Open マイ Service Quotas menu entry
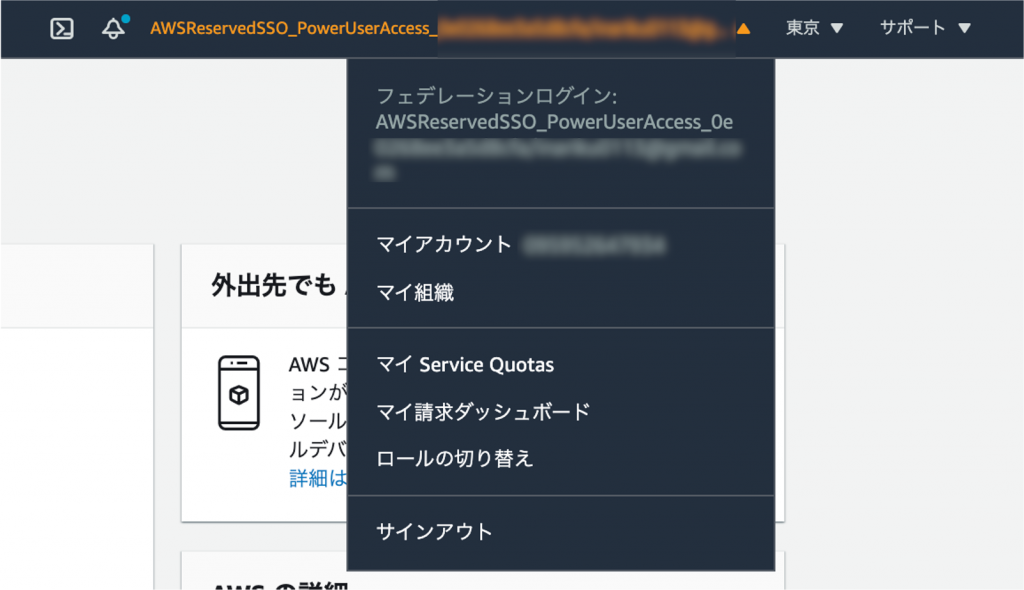 pos(465,365)
